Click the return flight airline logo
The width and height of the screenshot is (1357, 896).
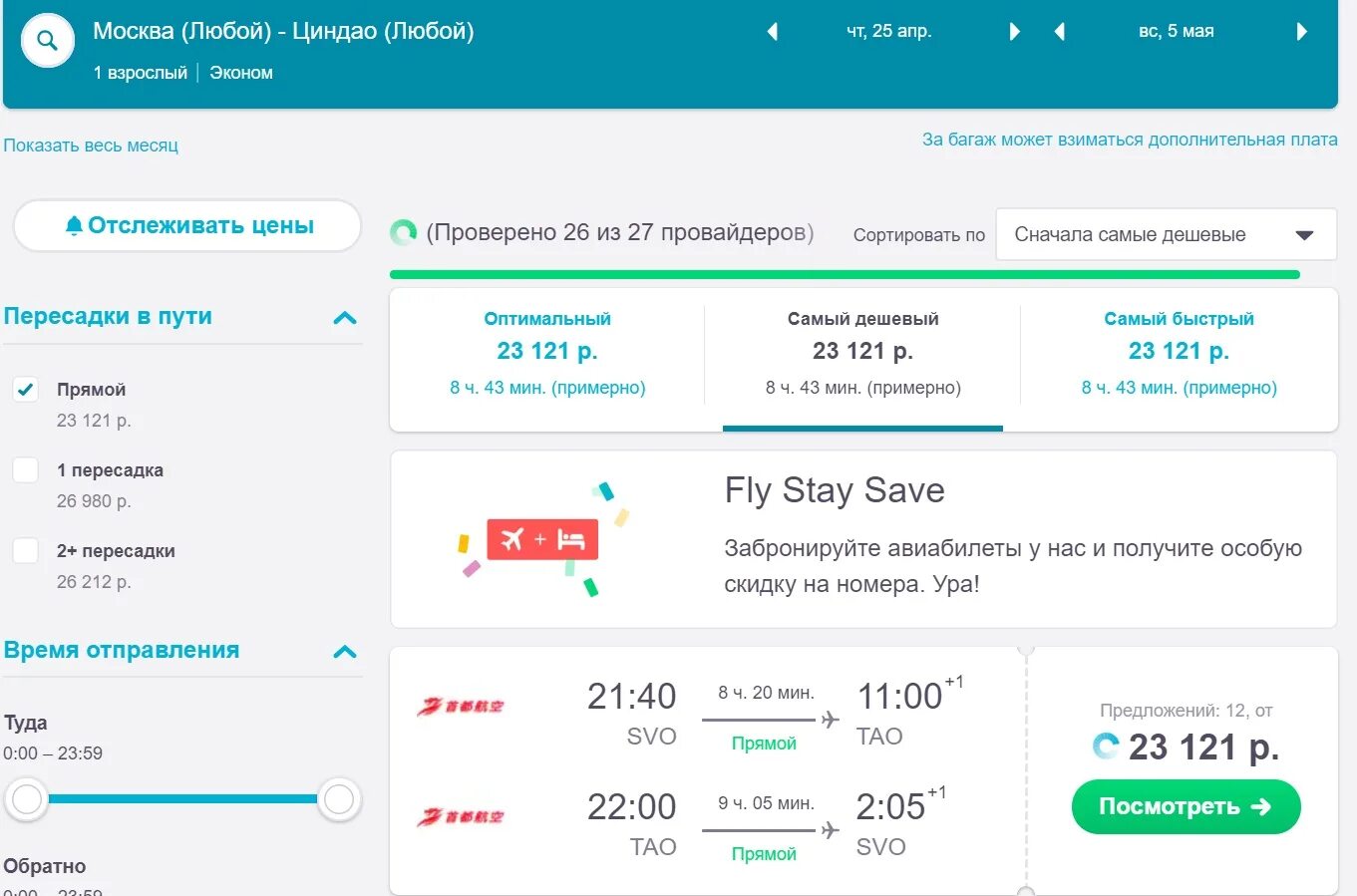[x=461, y=817]
